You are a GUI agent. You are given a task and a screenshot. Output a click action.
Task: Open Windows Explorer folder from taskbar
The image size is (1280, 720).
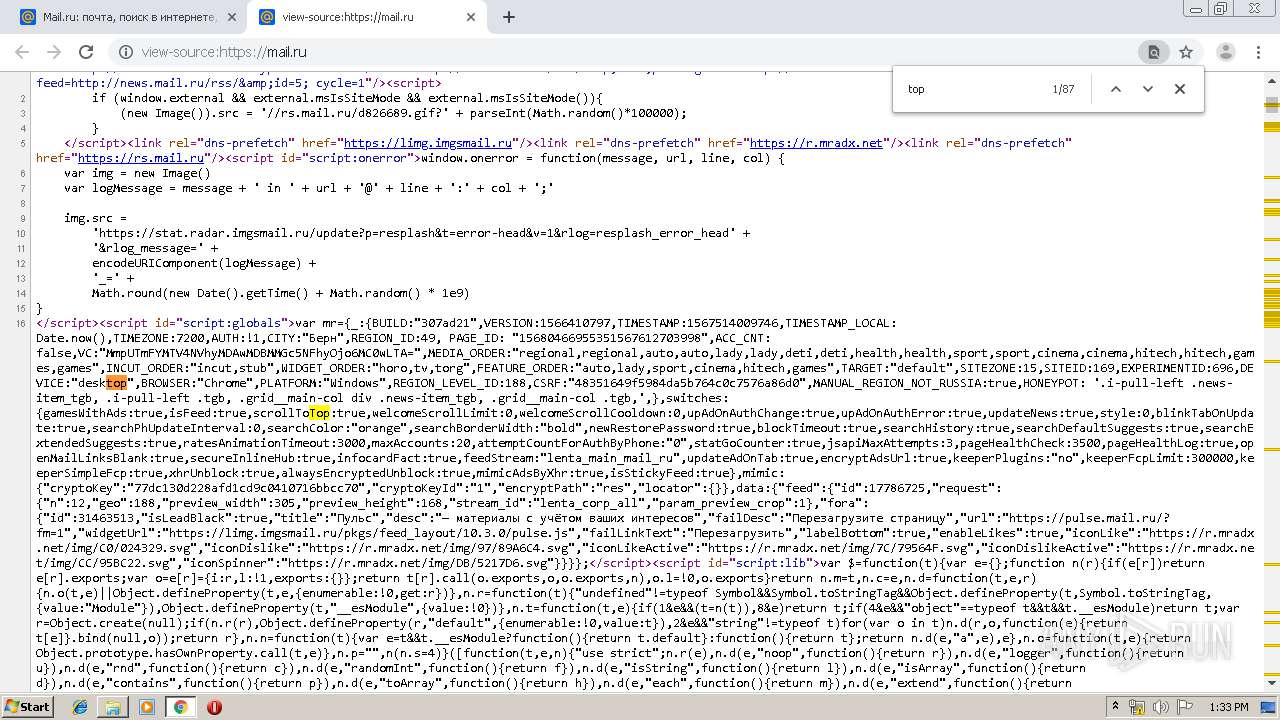113,706
